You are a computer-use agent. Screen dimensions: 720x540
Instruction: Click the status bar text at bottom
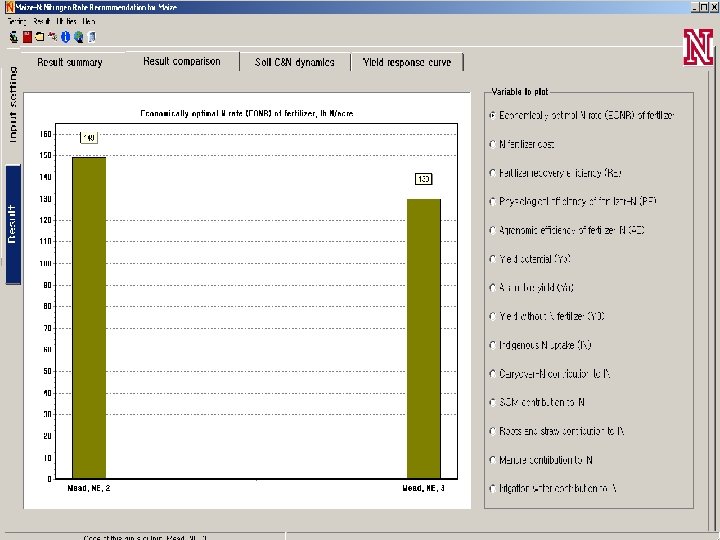pos(145,537)
